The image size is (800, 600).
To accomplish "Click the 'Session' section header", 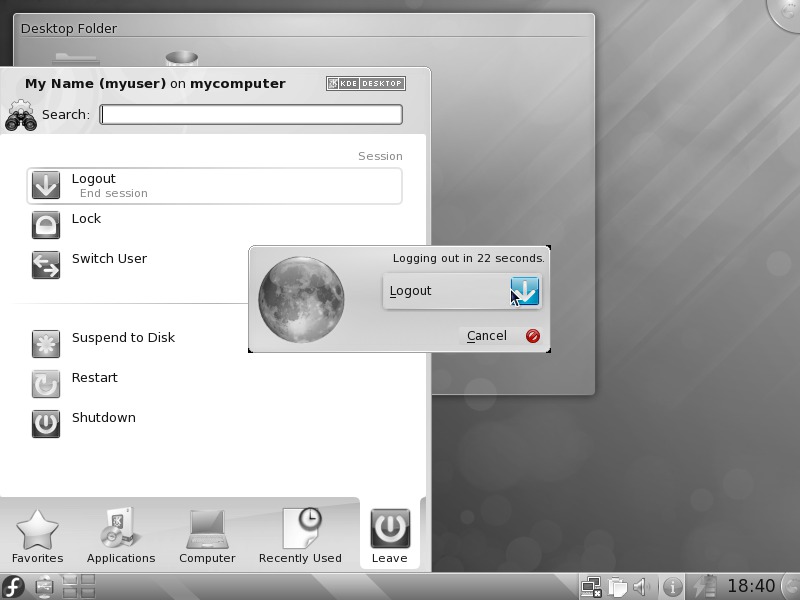I will pyautogui.click(x=380, y=156).
